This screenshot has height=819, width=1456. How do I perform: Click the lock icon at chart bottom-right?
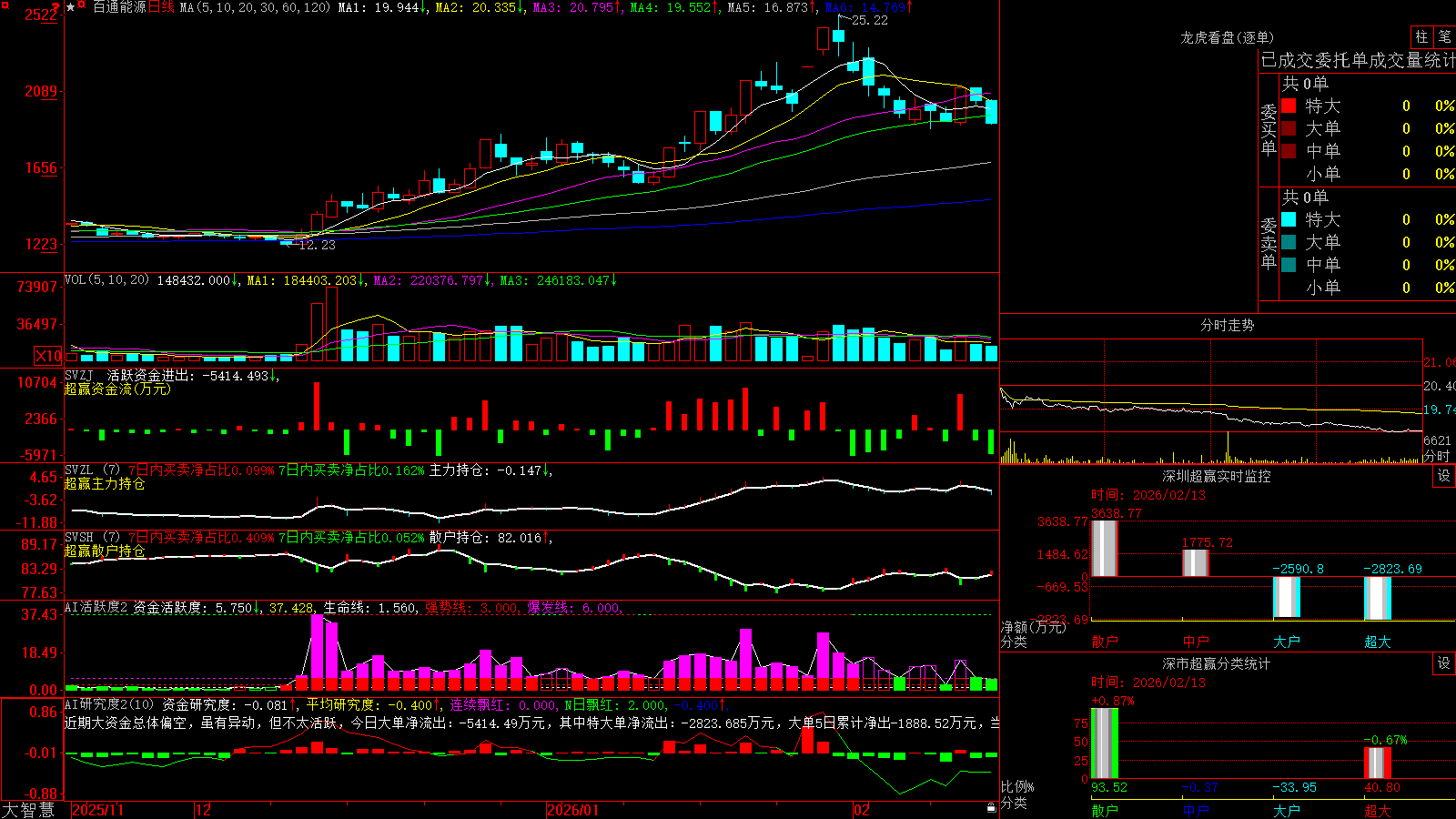pyautogui.click(x=991, y=808)
